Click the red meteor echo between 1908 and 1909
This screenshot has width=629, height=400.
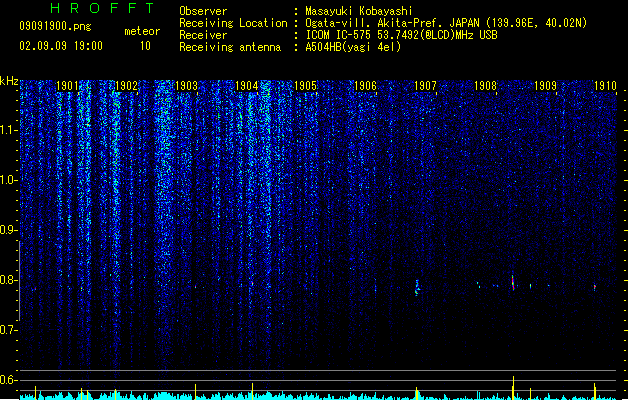pos(513,282)
